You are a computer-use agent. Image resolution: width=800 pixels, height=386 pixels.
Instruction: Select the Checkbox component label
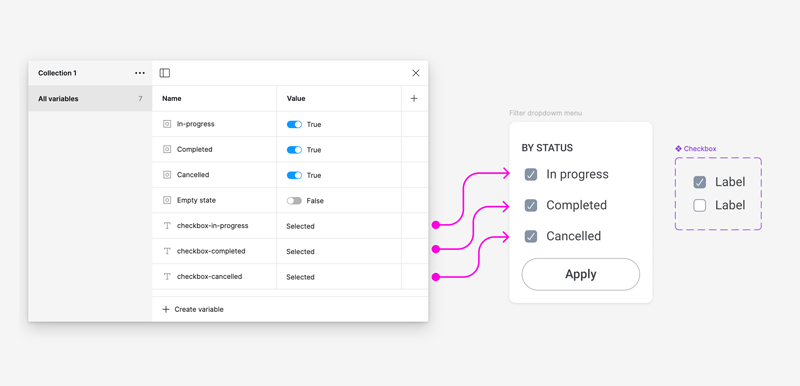point(700,149)
